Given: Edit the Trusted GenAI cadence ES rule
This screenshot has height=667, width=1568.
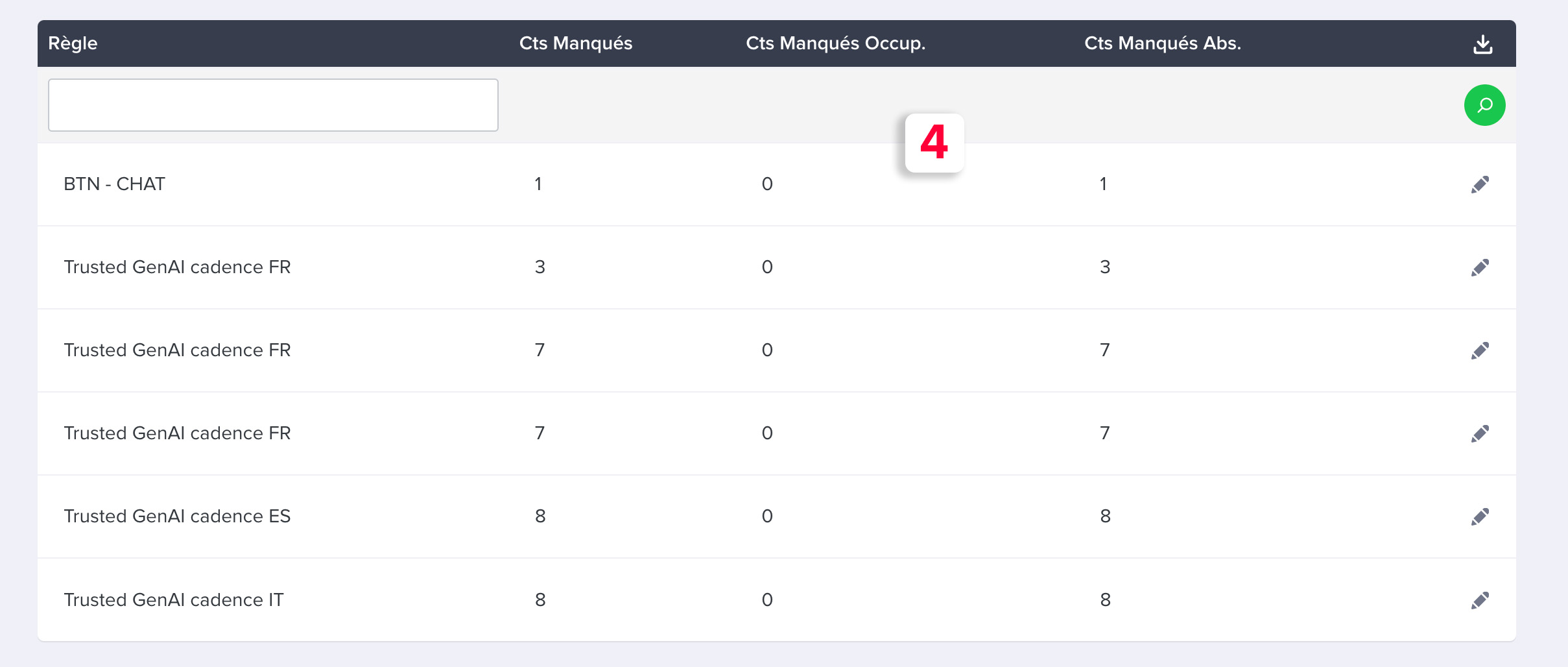Looking at the screenshot, I should [1480, 517].
